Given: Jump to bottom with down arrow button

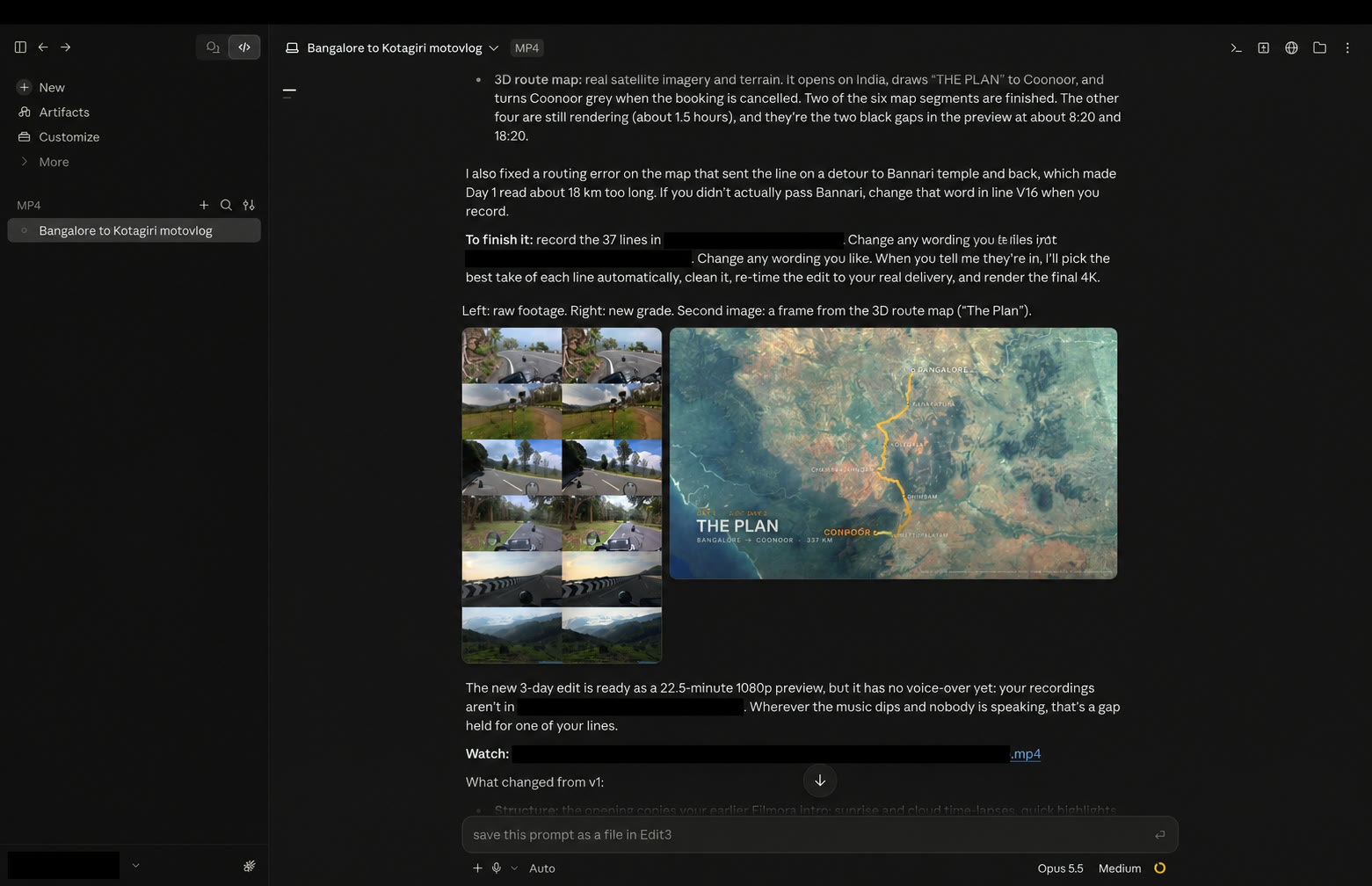Looking at the screenshot, I should [820, 781].
